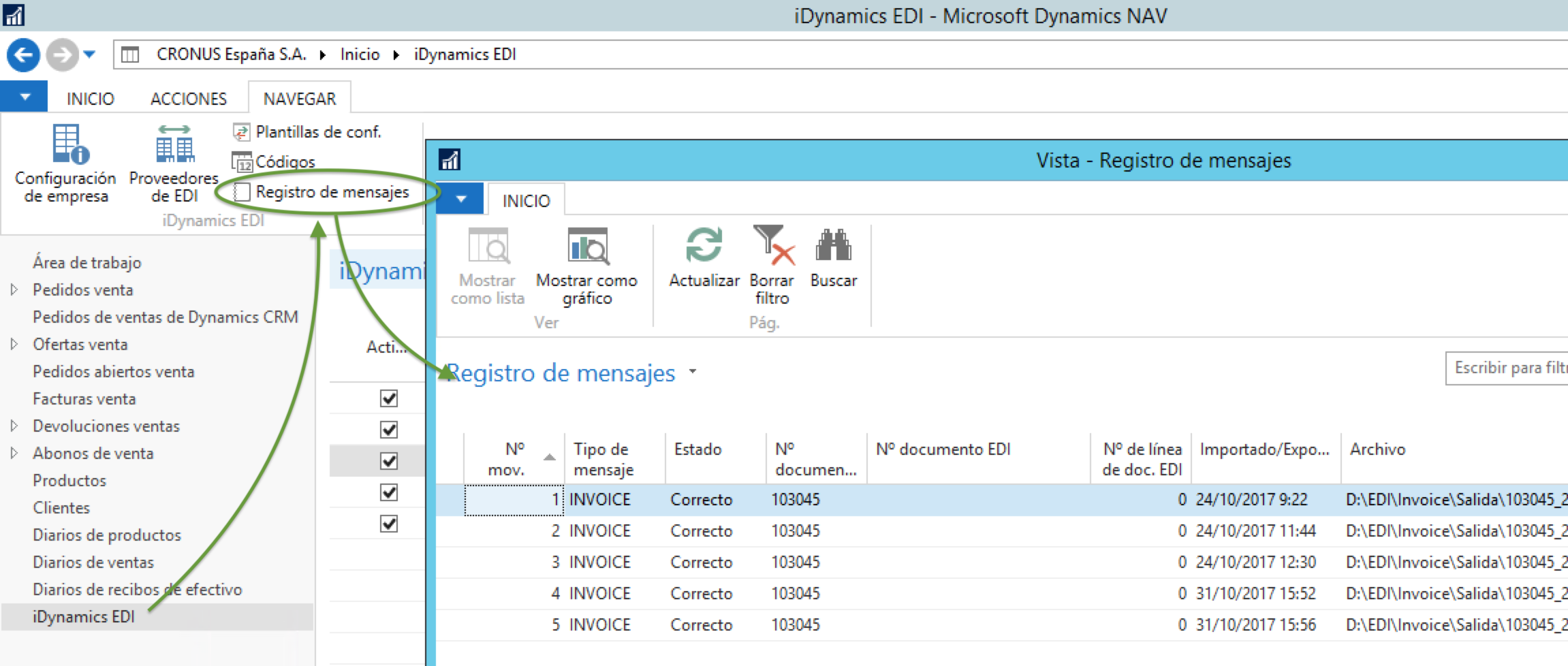This screenshot has width=1568, height=666.
Task: Click iDynamics EDI in the address bar breadcrumb
Action: [x=465, y=54]
